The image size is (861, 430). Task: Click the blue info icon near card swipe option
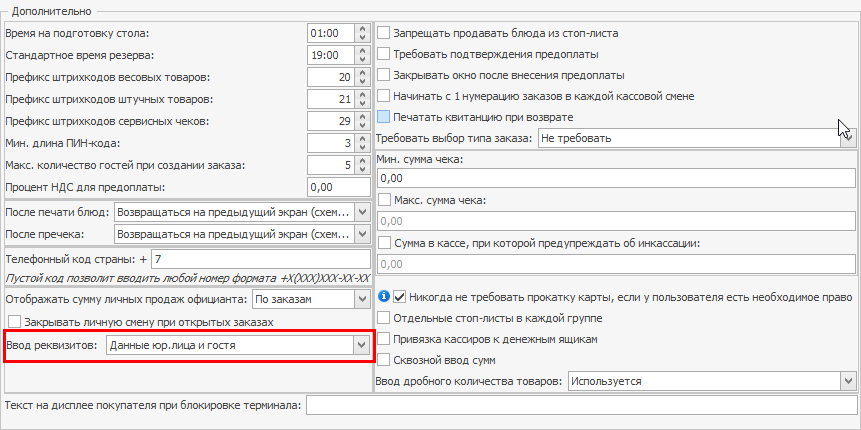tap(384, 297)
